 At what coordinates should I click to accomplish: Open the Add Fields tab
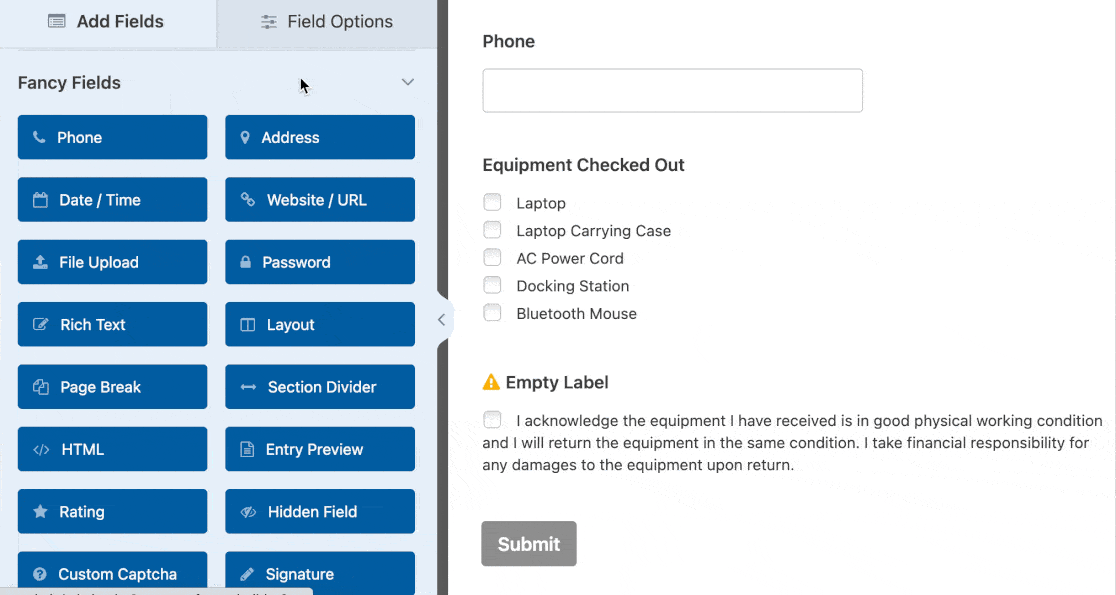107,22
